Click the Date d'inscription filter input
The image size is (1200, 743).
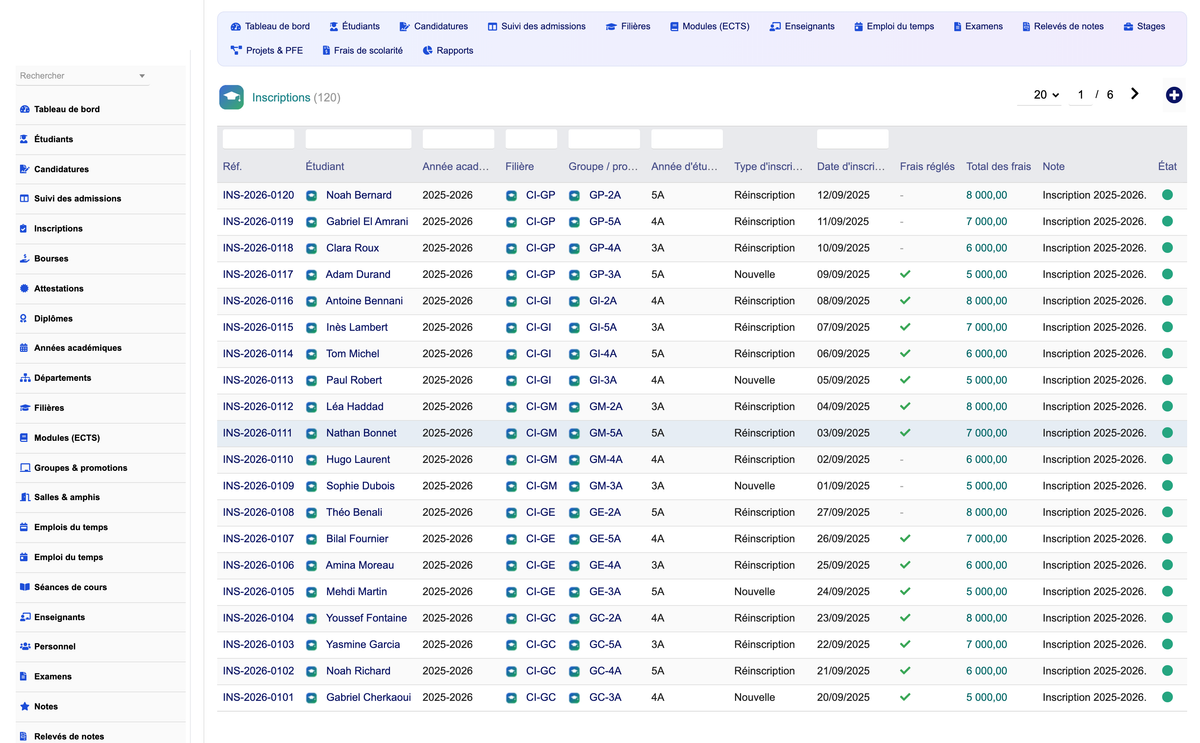[852, 139]
